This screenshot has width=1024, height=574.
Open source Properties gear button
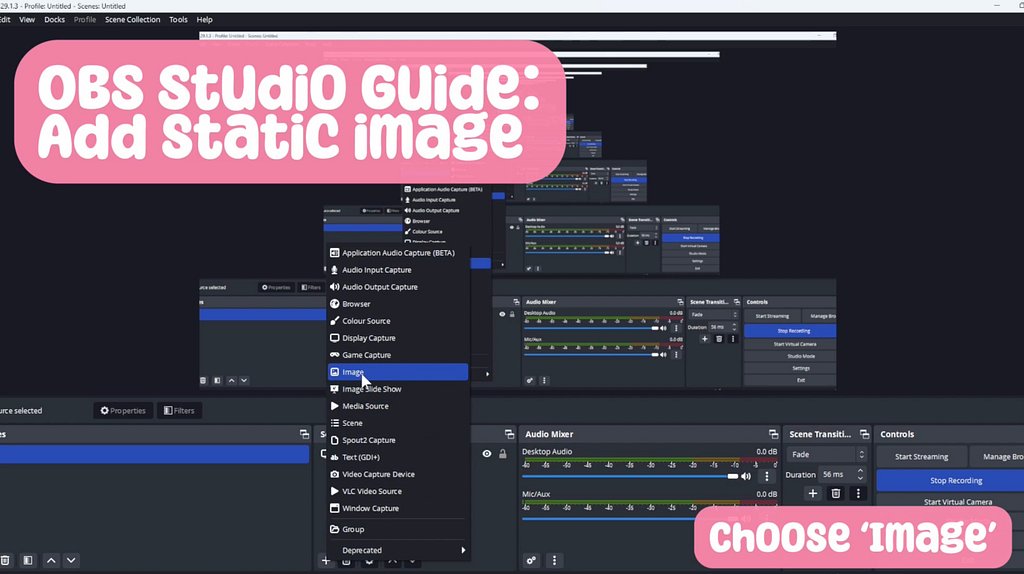[x=123, y=410]
